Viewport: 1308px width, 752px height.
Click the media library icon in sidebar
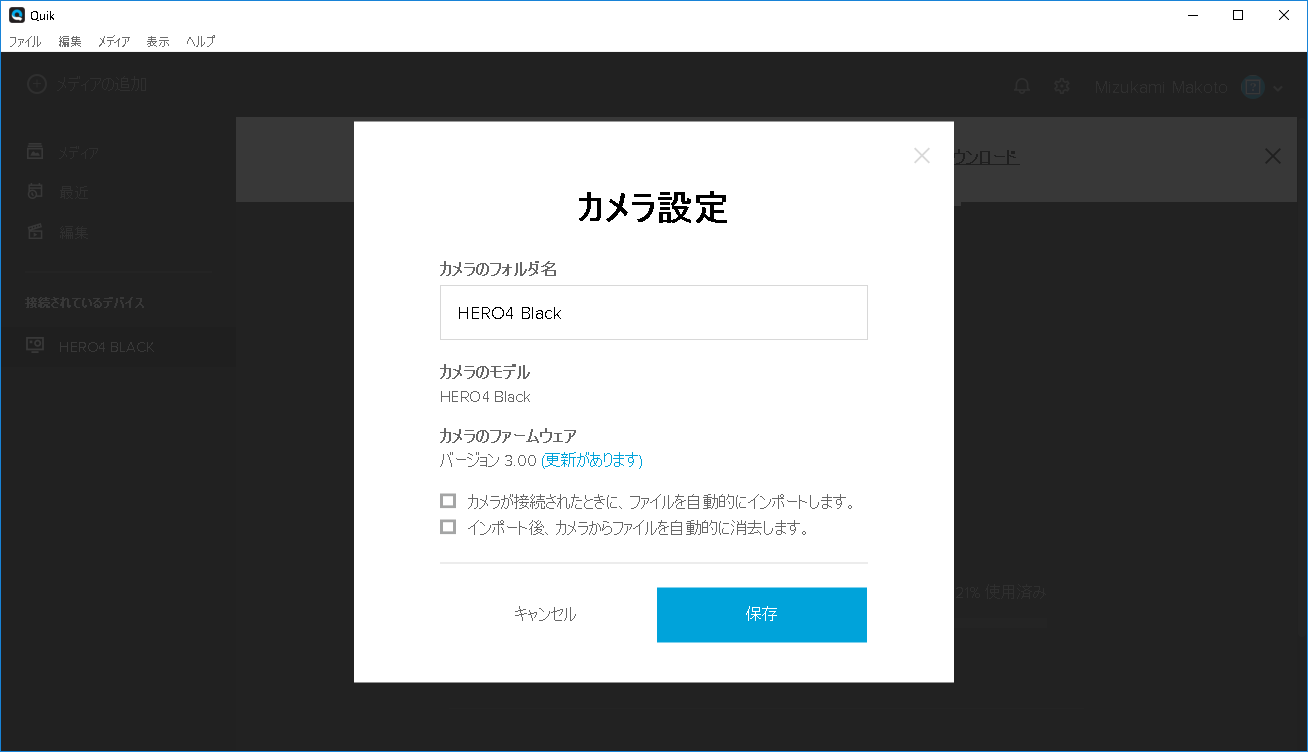coord(35,152)
